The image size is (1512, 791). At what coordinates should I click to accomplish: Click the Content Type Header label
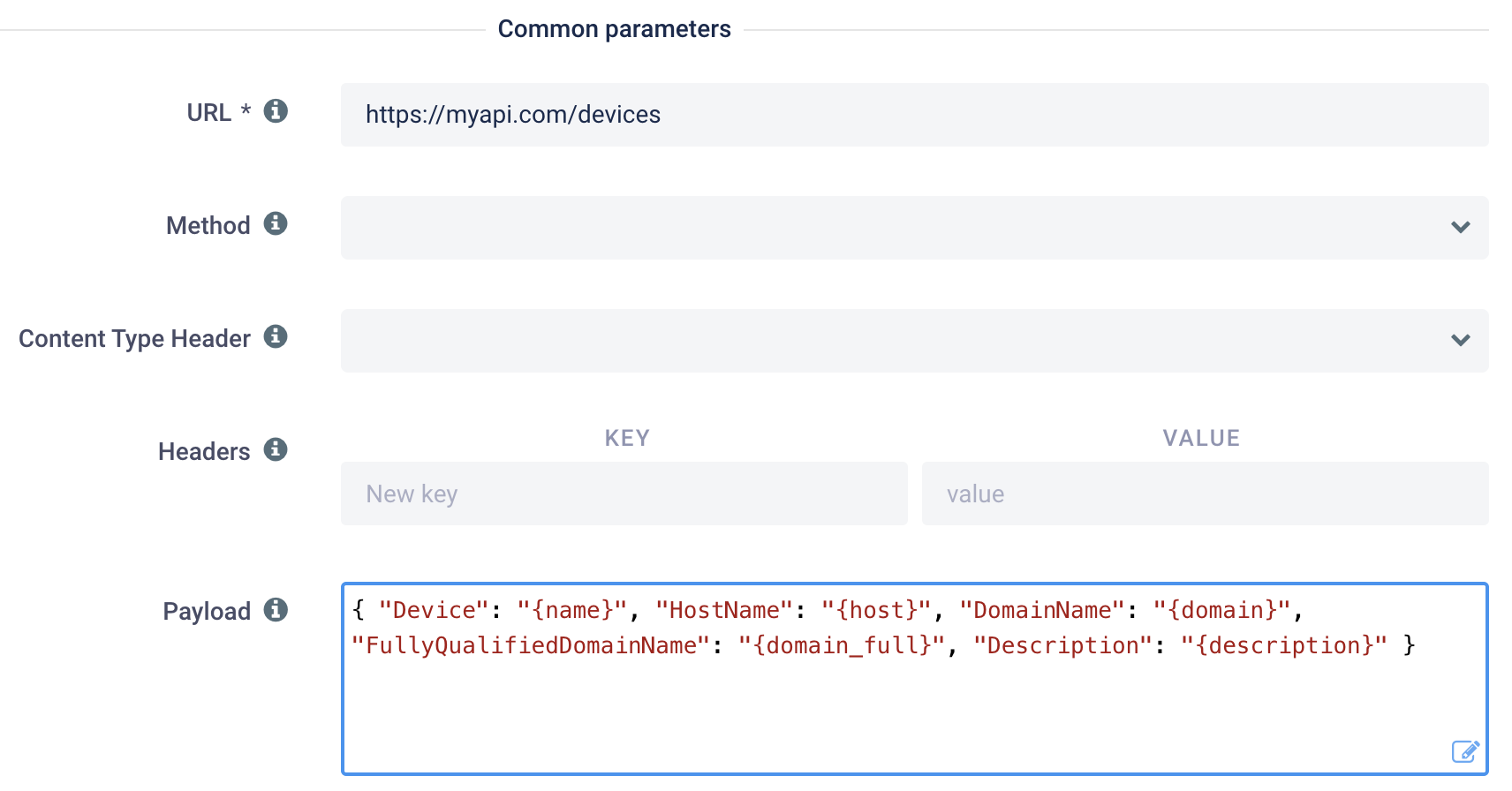click(134, 339)
